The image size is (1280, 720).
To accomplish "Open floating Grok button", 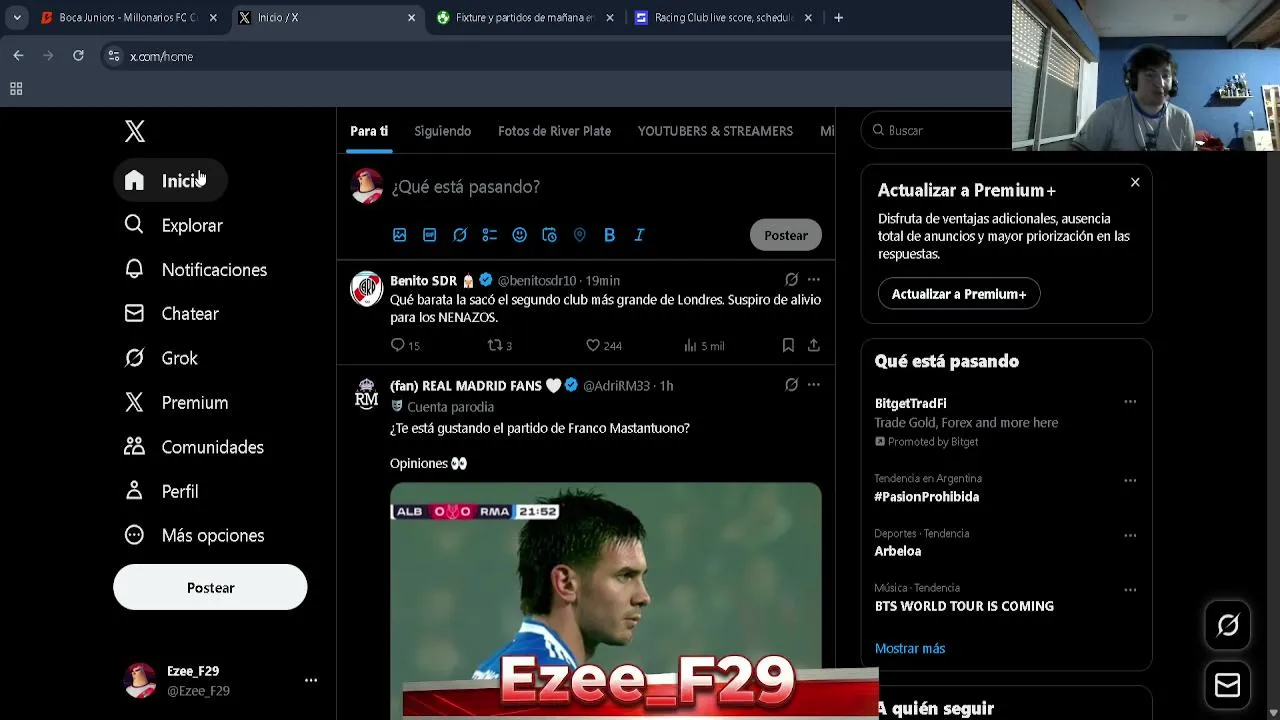I will coord(1228,626).
